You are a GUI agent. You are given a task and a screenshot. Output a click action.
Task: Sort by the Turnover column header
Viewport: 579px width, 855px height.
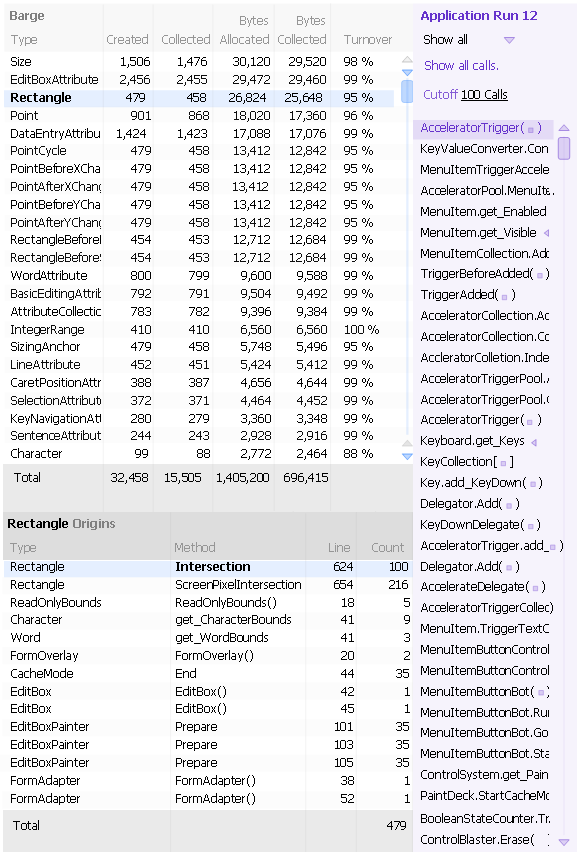tap(367, 40)
